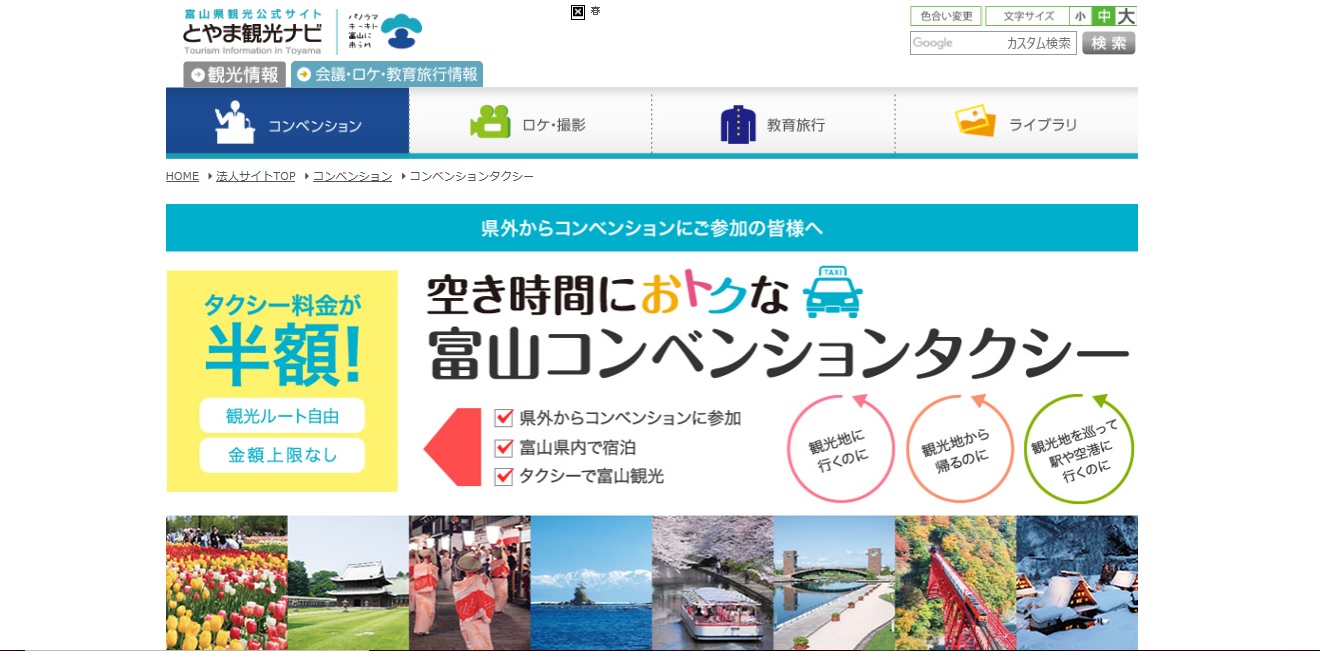Click the orange photo library icon
Viewport: 1320px width, 651px height.
pyautogui.click(x=975, y=121)
